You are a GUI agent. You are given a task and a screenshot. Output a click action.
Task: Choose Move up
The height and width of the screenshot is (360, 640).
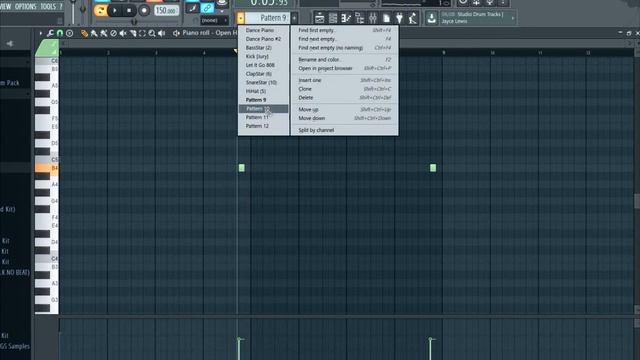click(x=344, y=109)
